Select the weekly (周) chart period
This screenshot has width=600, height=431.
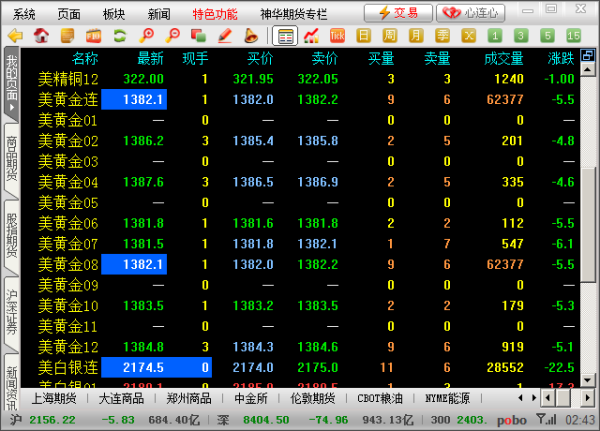(390, 36)
